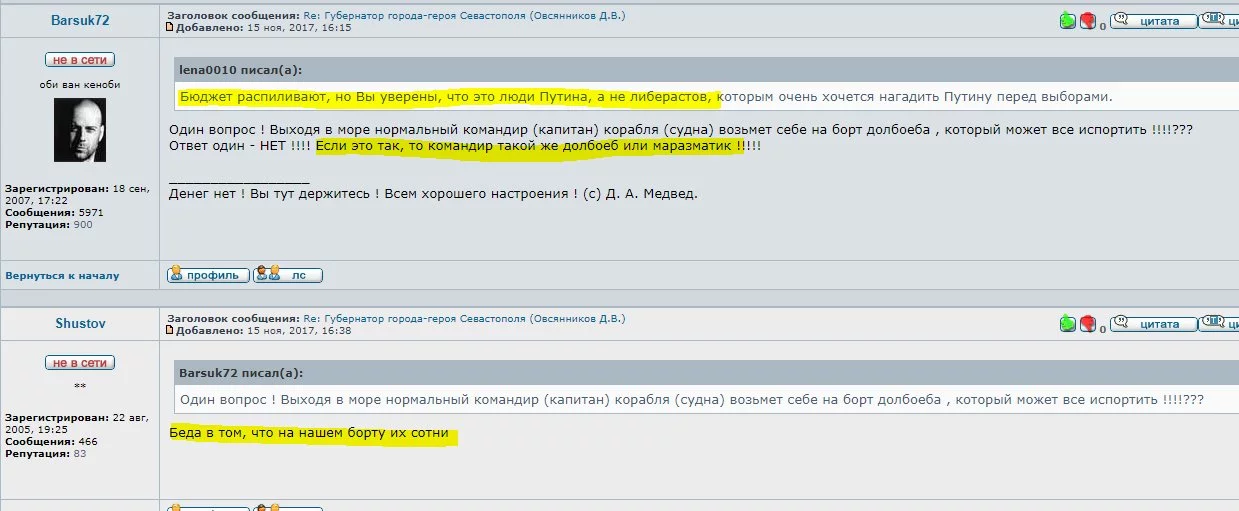Quote selected text of Shustov's post
Image resolution: width=1239 pixels, height=511 pixels.
1219,323
